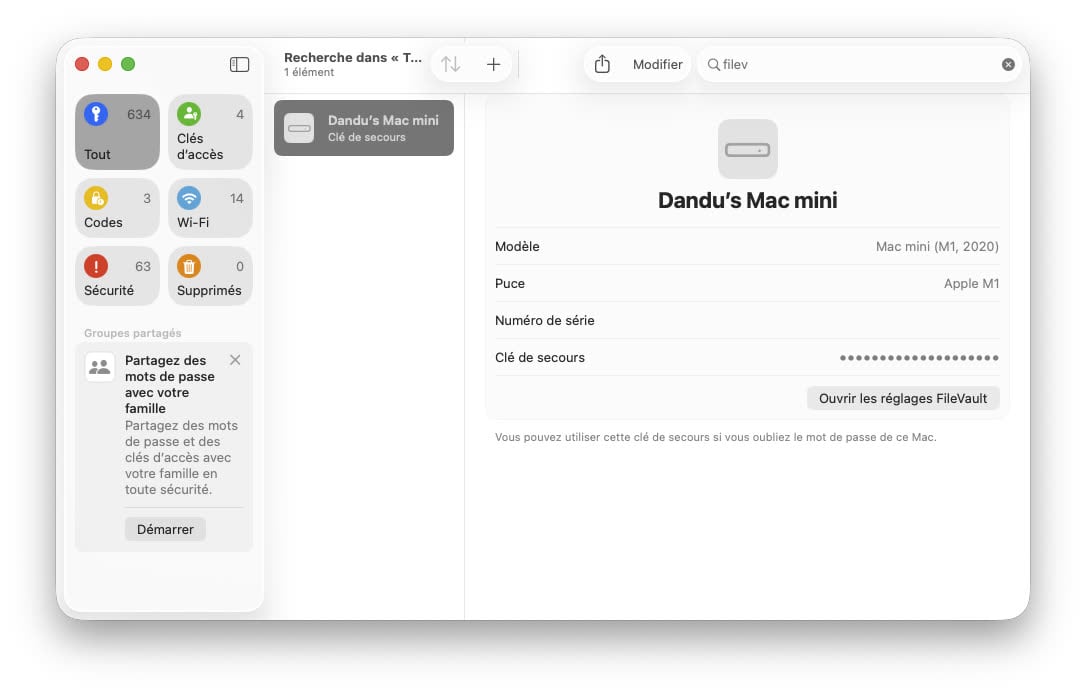Reveal the hidden Clé de secours value

click(918, 358)
